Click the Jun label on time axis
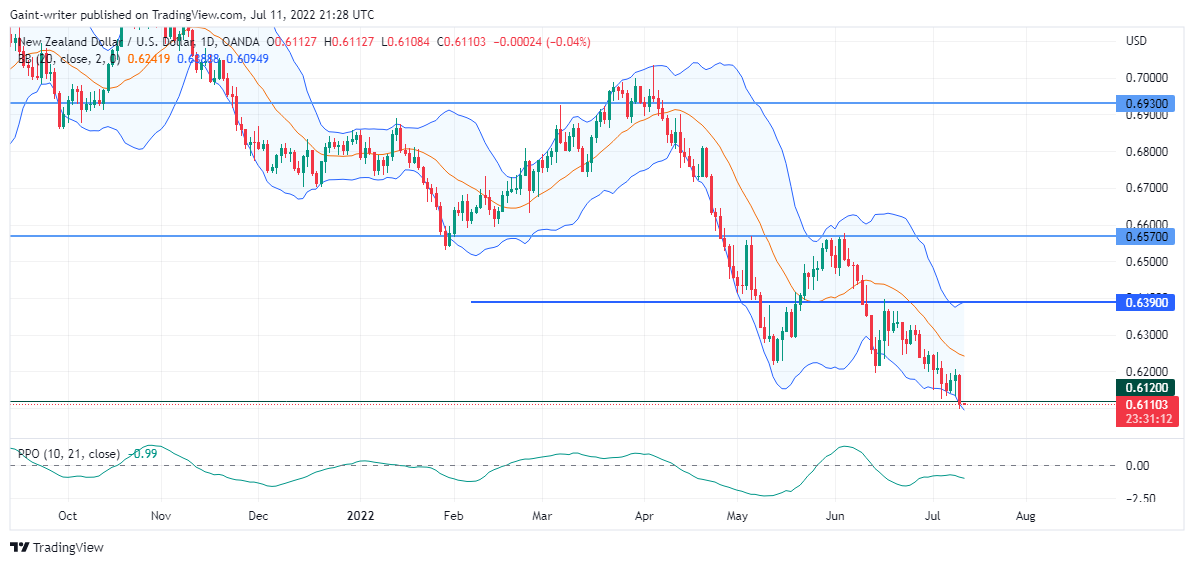This screenshot has width=1194, height=565. pyautogui.click(x=835, y=516)
